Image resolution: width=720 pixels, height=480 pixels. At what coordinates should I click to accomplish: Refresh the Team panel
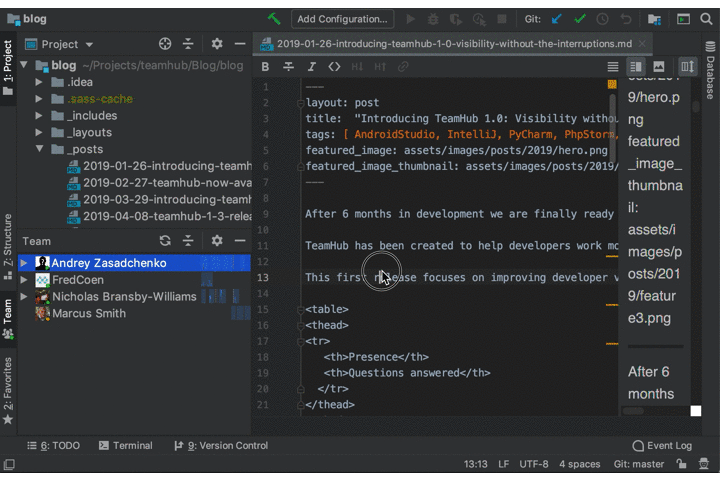pos(165,240)
